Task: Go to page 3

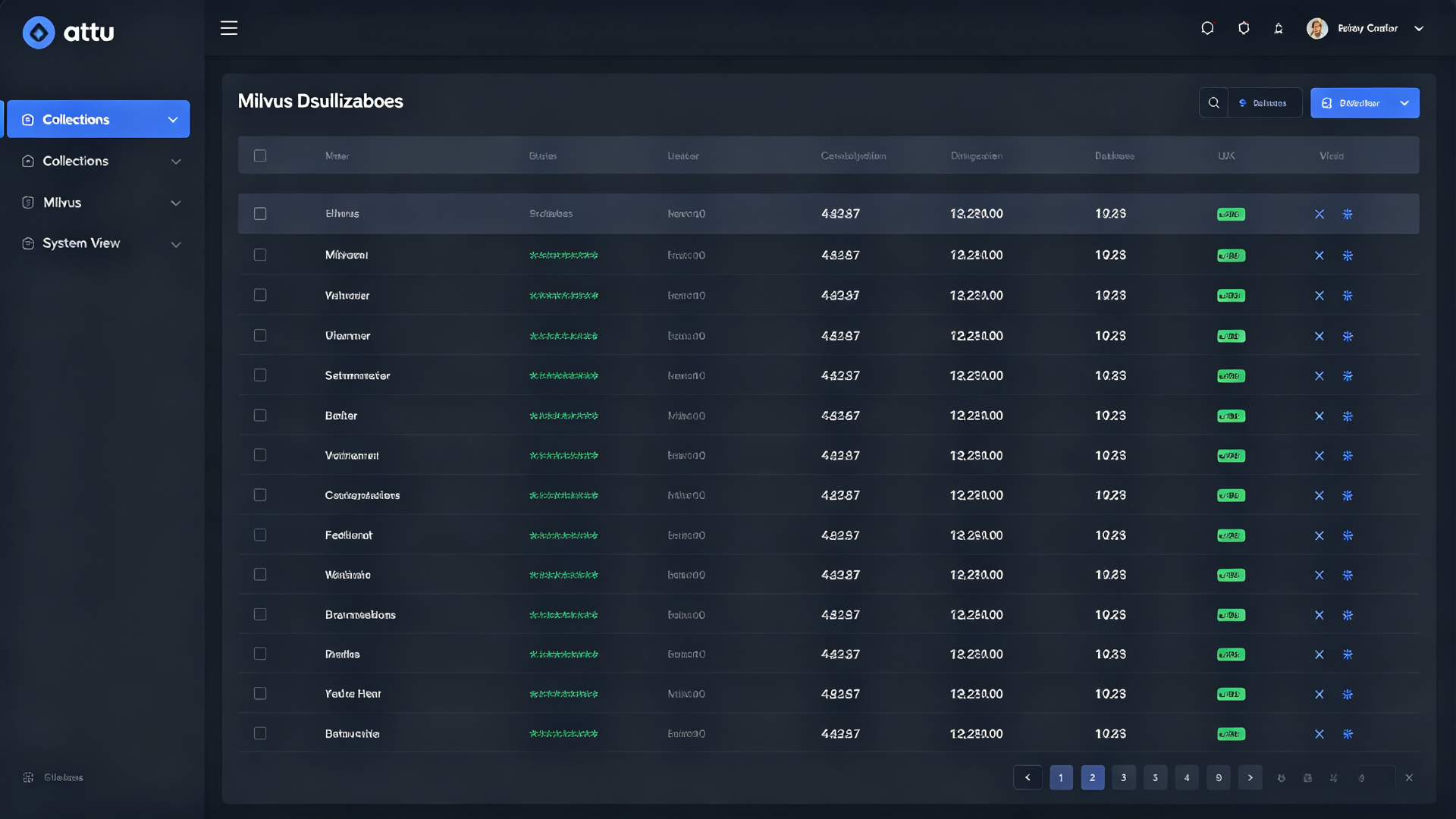Action: click(1124, 777)
